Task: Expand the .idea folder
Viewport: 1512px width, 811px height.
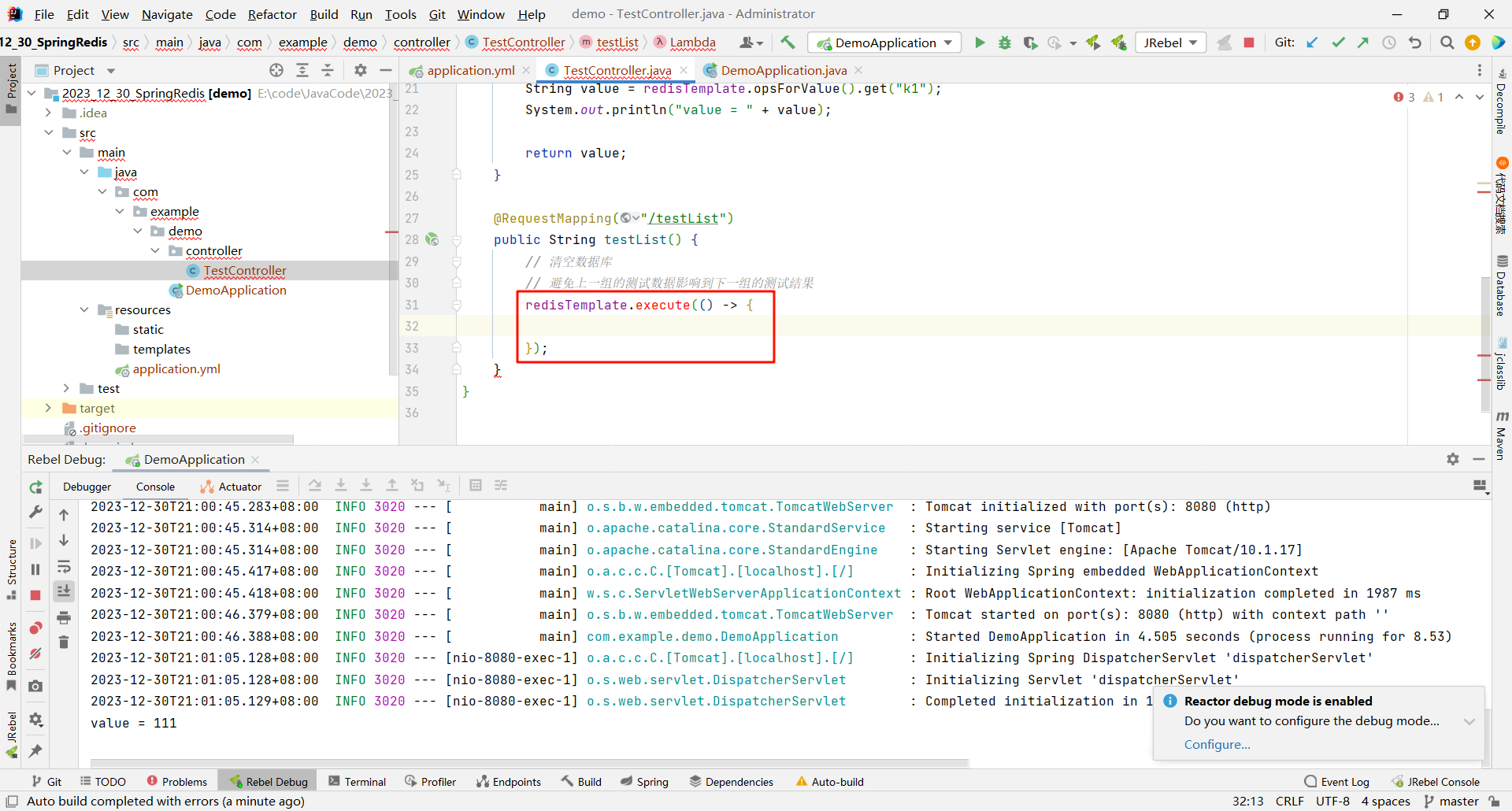Action: point(48,113)
